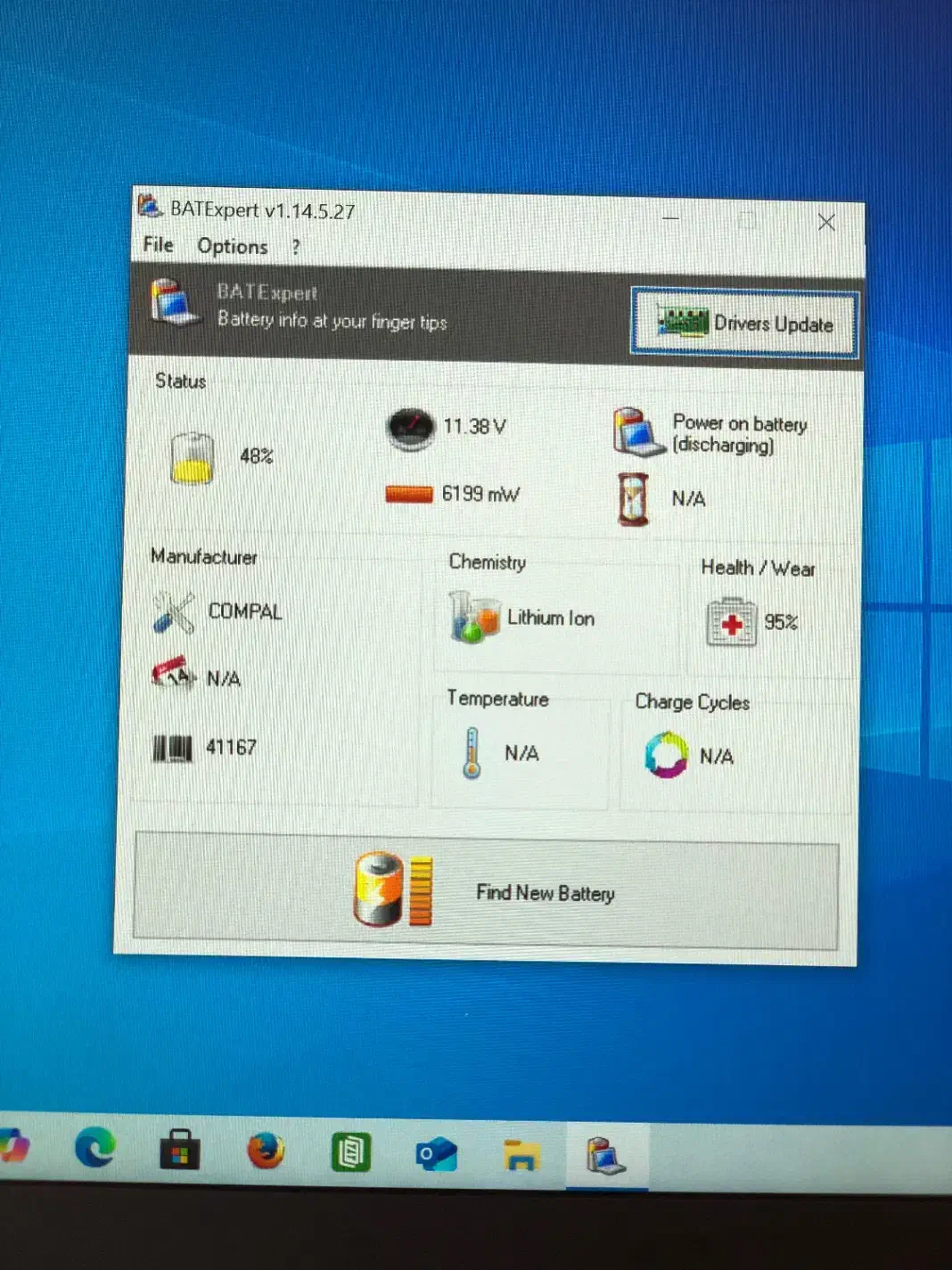Screen dimensions: 952x1270
Task: Open the green notes app on taskbar
Action: [350, 1152]
